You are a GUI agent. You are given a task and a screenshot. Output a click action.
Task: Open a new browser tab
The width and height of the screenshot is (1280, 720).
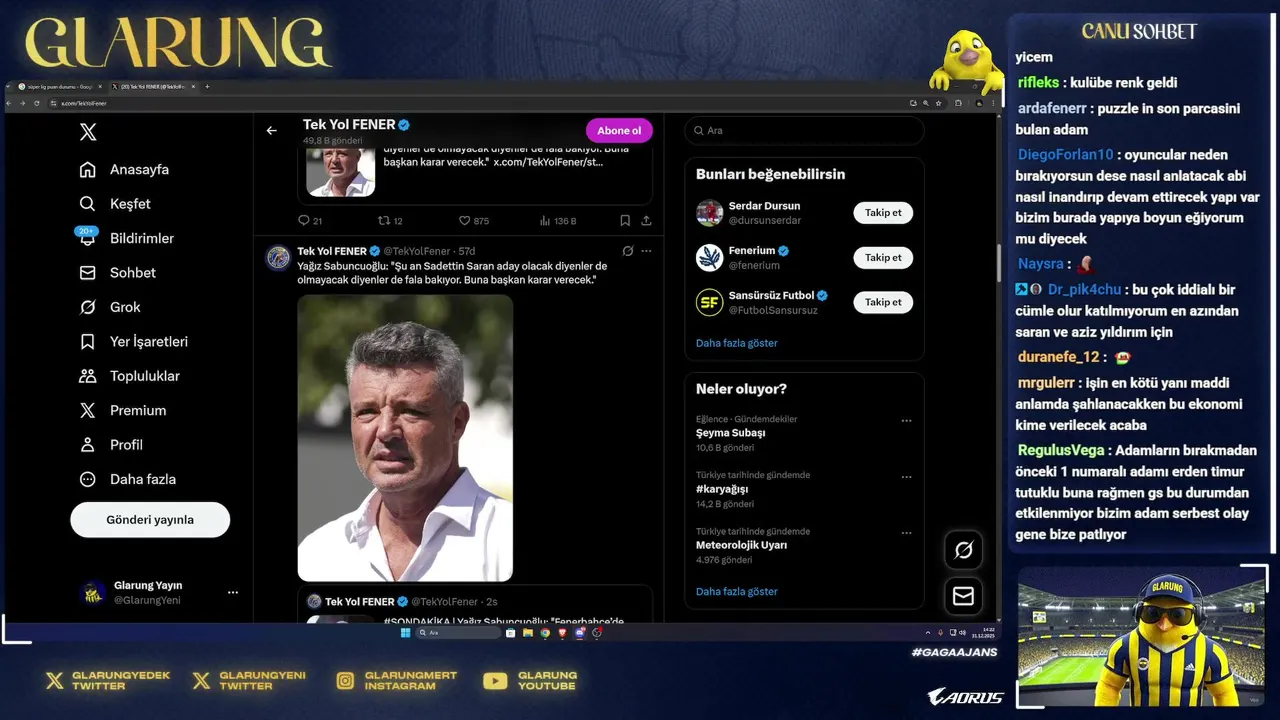coord(207,87)
